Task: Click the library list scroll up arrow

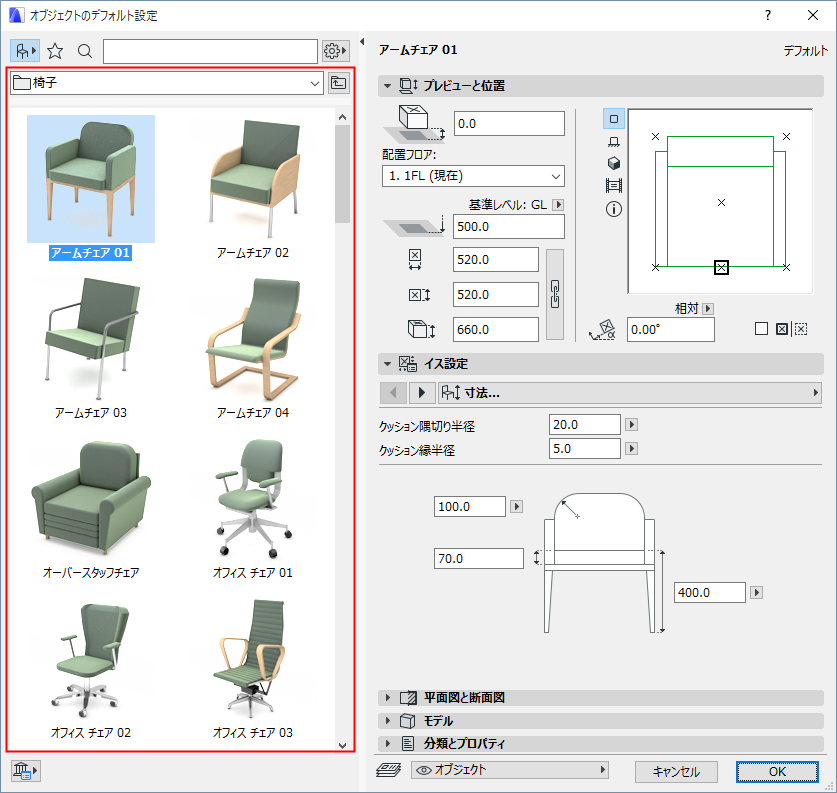Action: click(x=342, y=117)
